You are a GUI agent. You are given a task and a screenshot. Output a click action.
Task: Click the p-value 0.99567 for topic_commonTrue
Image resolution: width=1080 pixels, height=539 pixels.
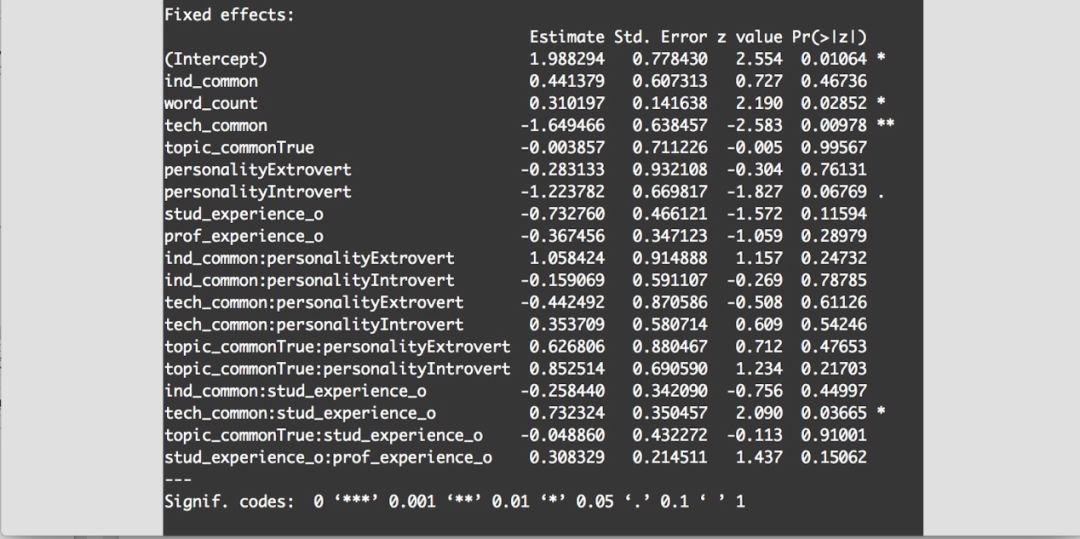[834, 148]
